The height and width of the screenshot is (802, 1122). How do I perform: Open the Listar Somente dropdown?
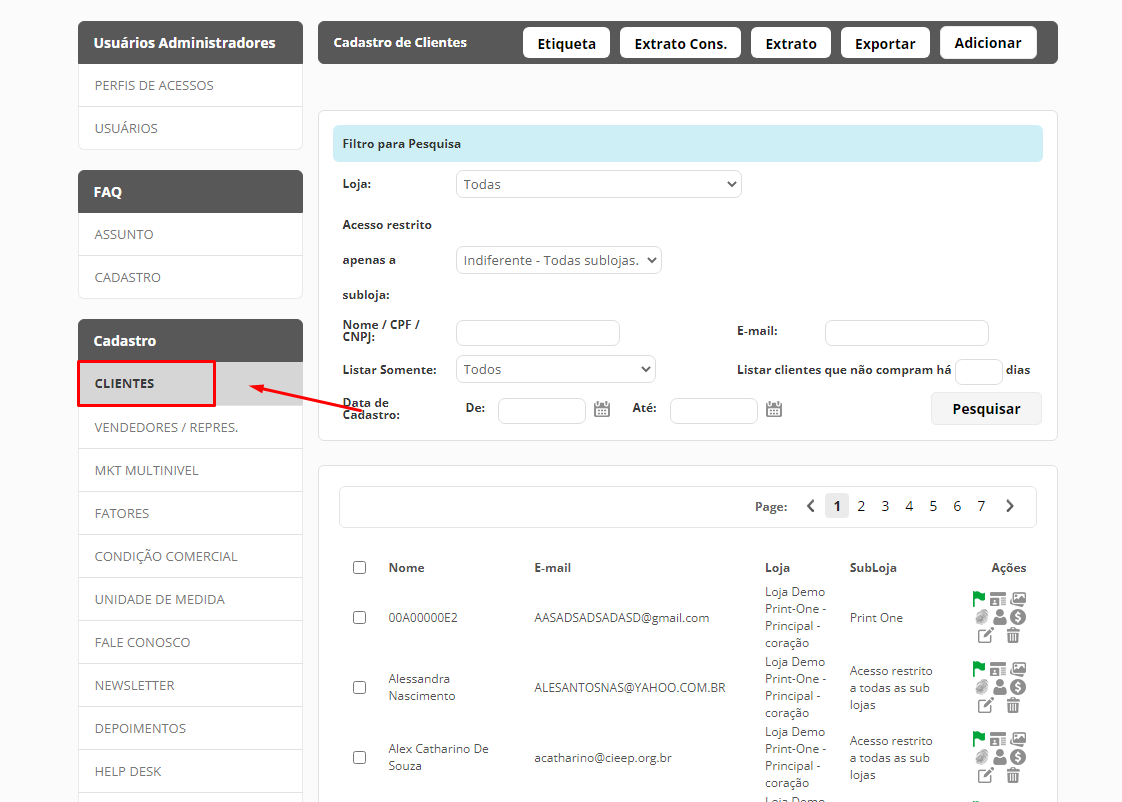click(555, 369)
